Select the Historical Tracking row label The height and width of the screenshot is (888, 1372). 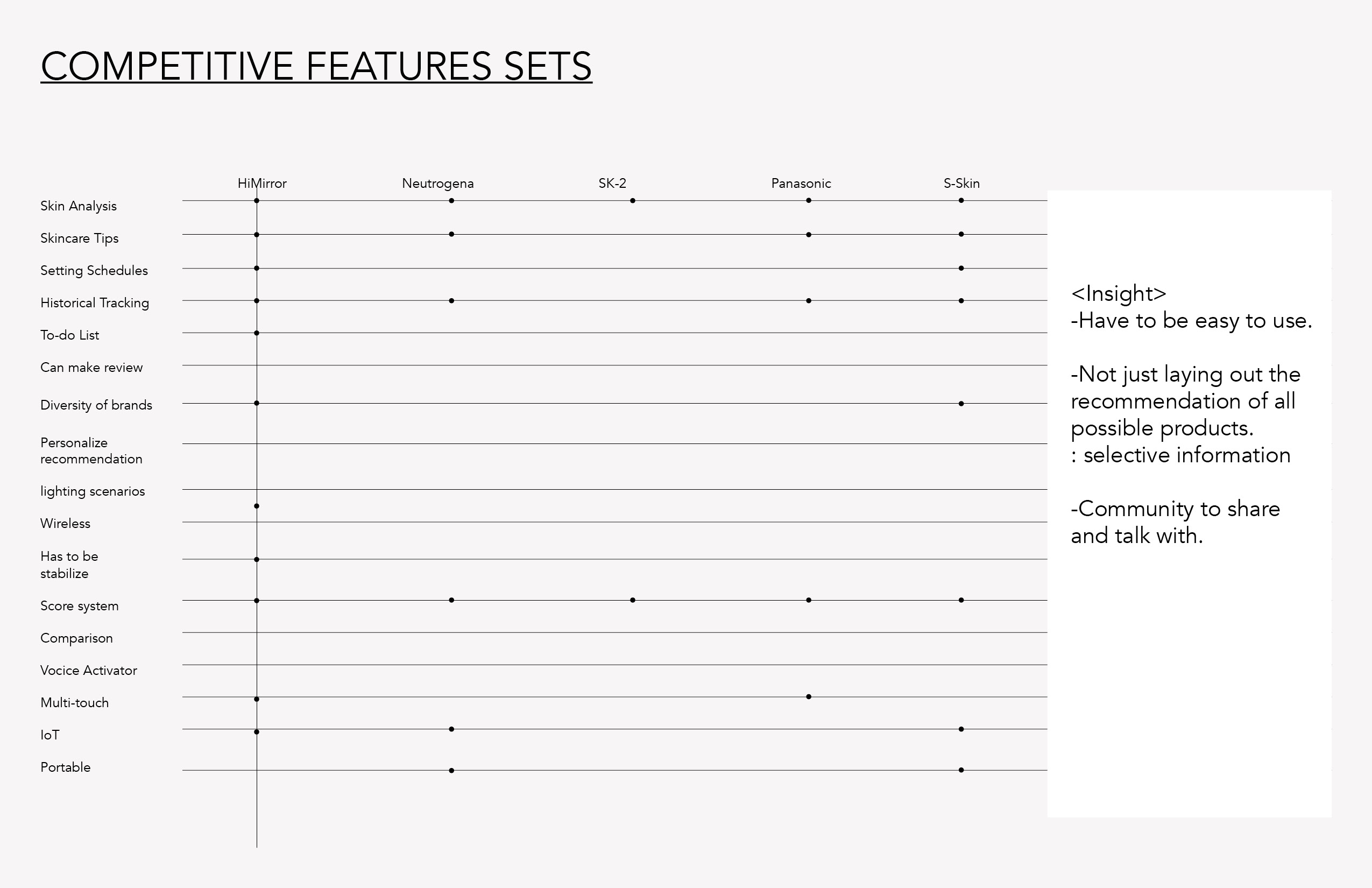point(95,304)
